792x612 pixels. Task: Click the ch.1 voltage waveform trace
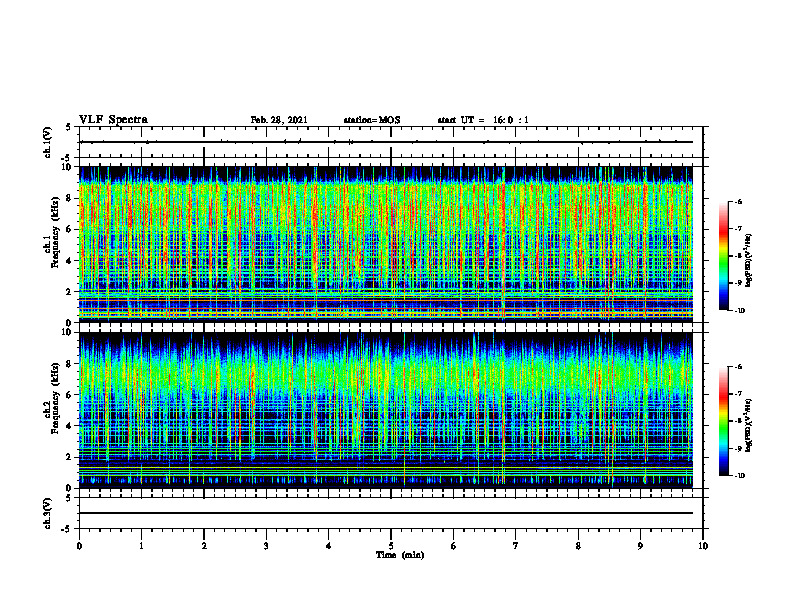tap(386, 142)
